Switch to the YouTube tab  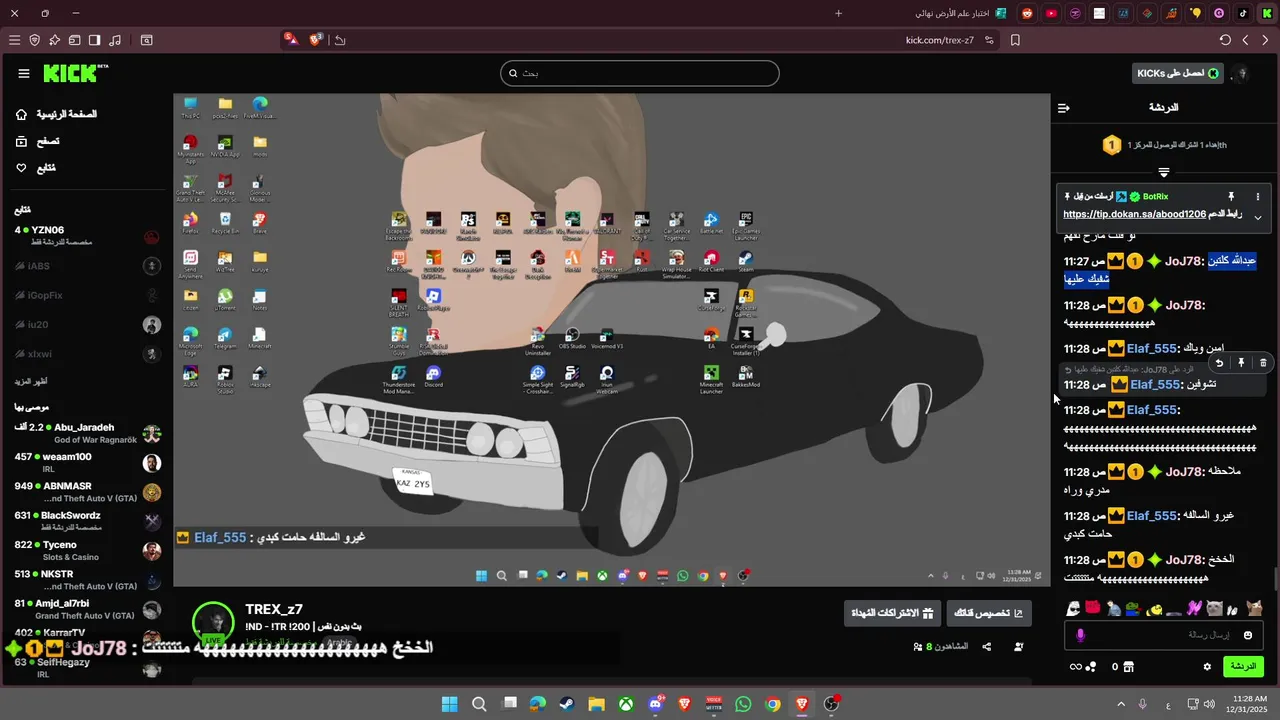pos(1051,13)
